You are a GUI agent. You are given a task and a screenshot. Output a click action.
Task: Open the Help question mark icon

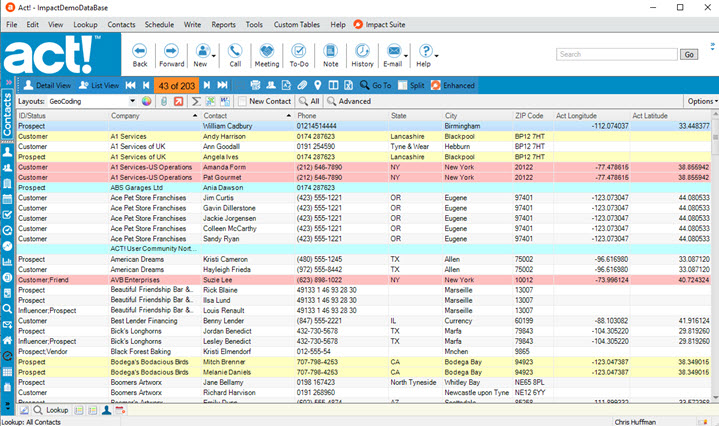point(425,50)
